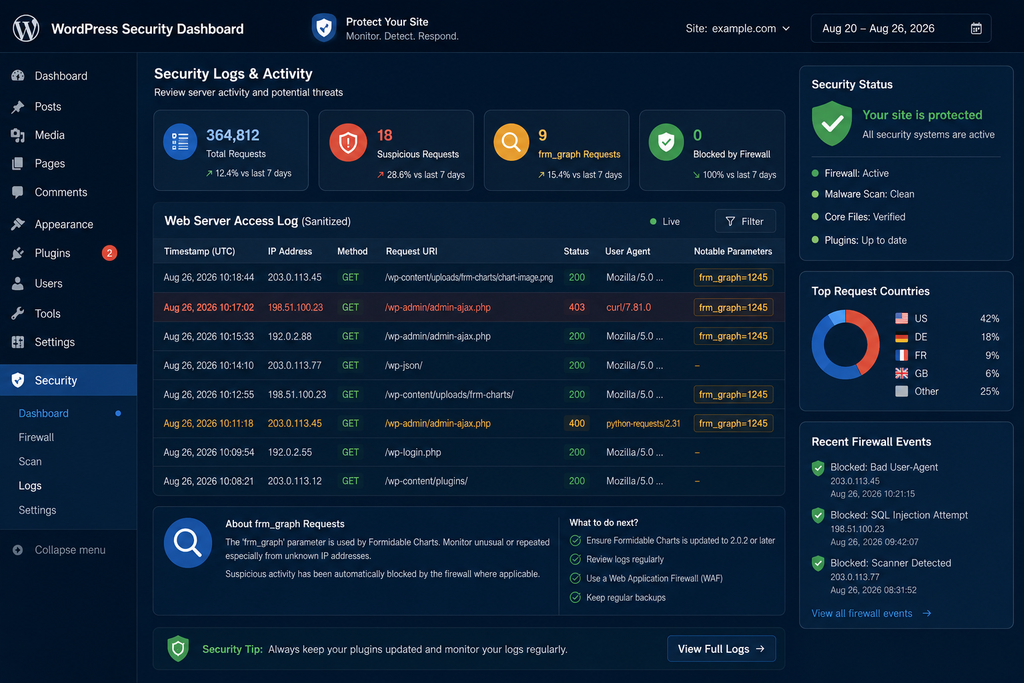Open the Aug 20 – Aug 26, 2026 date picker
Image resolution: width=1024 pixels, height=683 pixels.
pyautogui.click(x=901, y=28)
